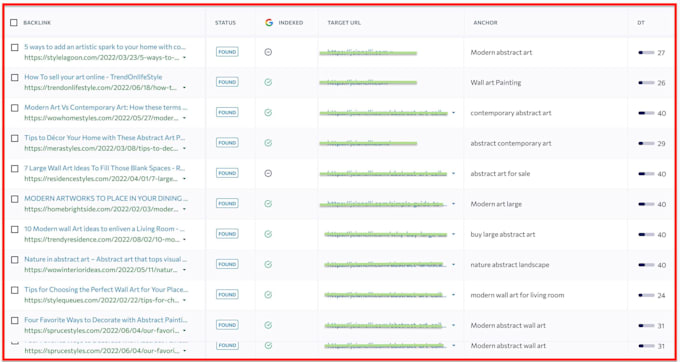This screenshot has width=680, height=362.
Task: Open '5 ways to add an artistic spark' link
Action: (x=105, y=46)
